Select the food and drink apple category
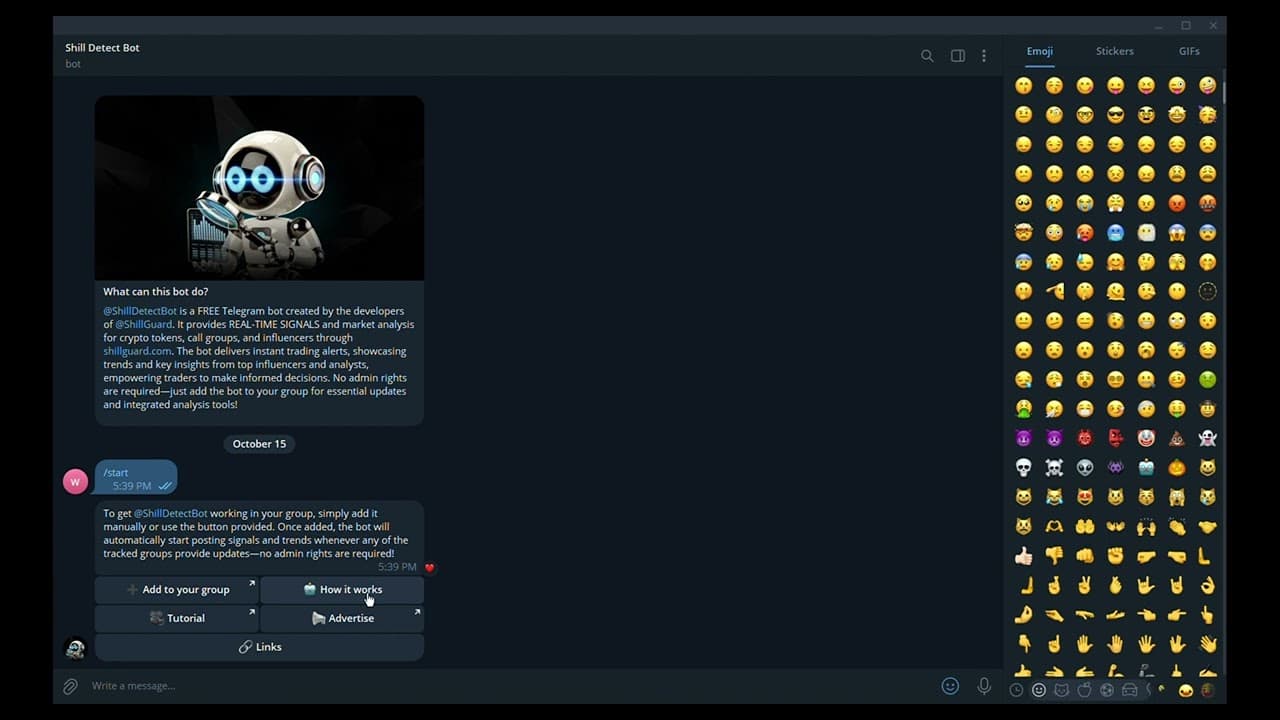Viewport: 1280px width, 720px height. [x=1084, y=690]
